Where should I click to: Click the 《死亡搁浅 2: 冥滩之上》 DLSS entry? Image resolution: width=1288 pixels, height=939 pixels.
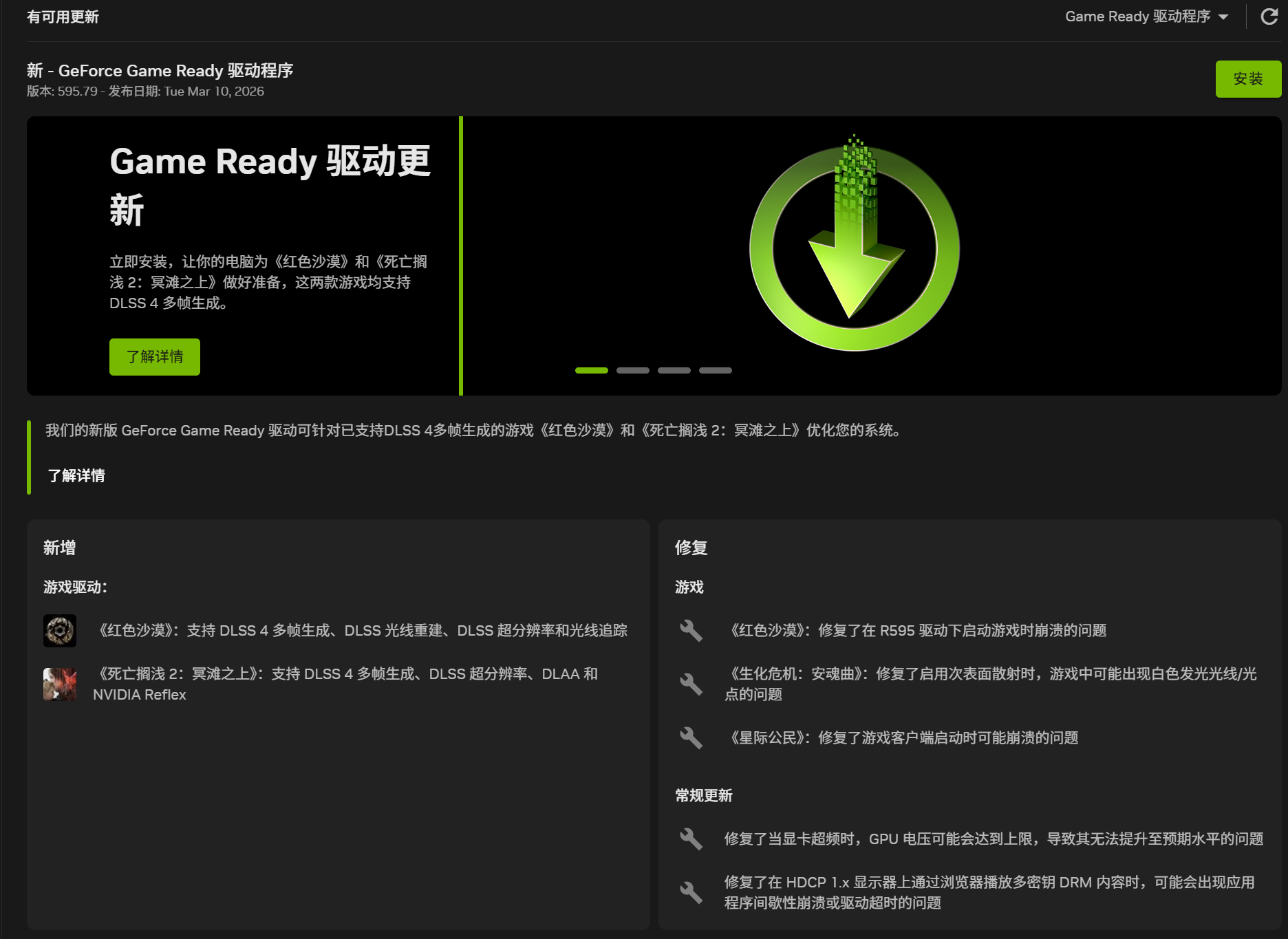(345, 684)
